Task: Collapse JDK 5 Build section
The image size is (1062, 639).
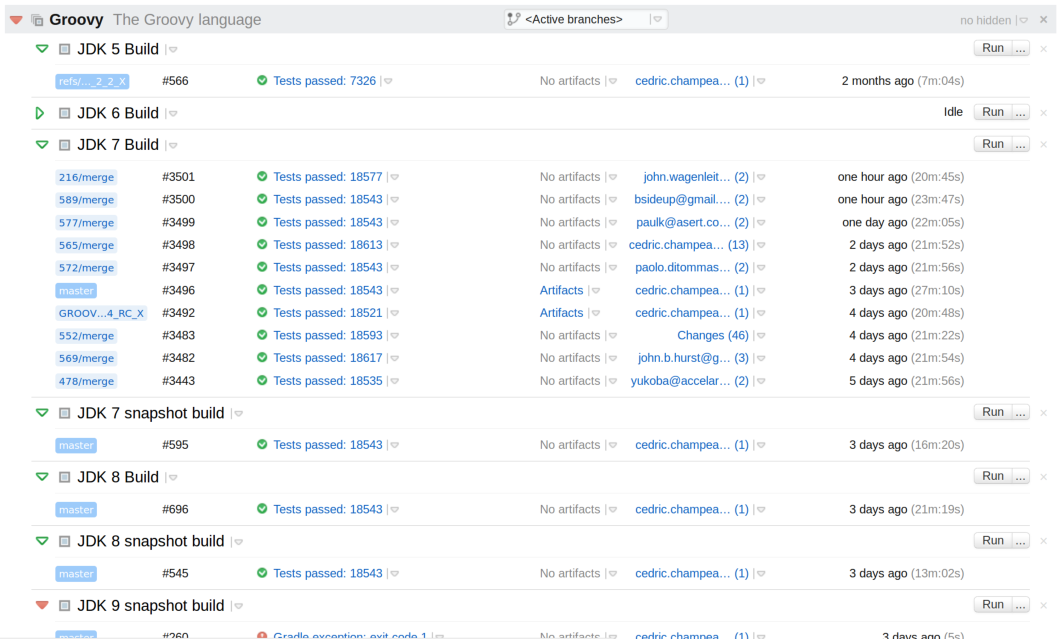Action: pyautogui.click(x=42, y=49)
